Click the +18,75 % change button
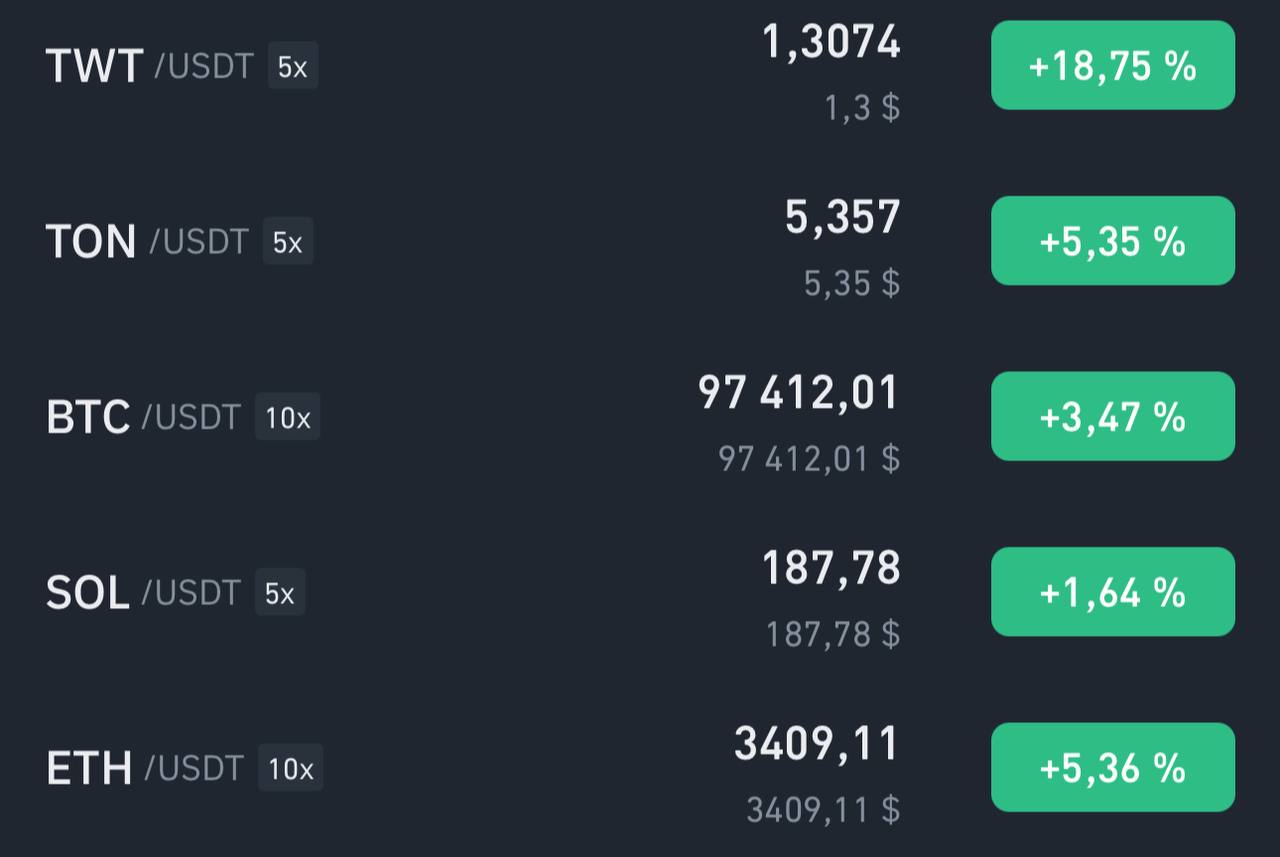1280x857 pixels. coord(1113,65)
